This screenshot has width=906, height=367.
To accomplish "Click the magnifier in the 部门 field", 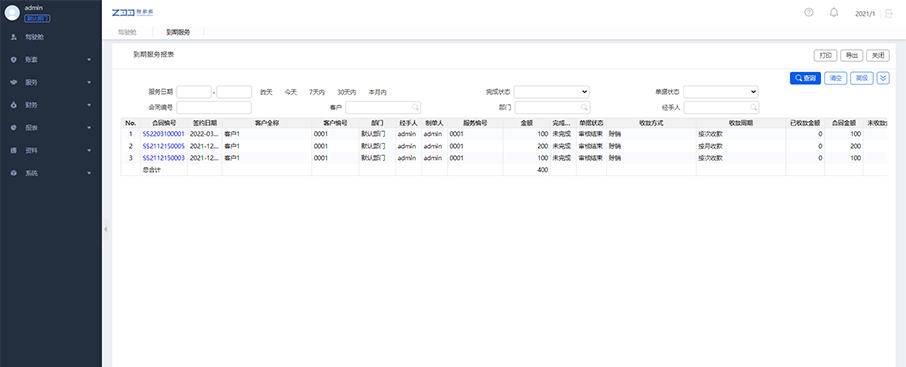I will (x=584, y=107).
